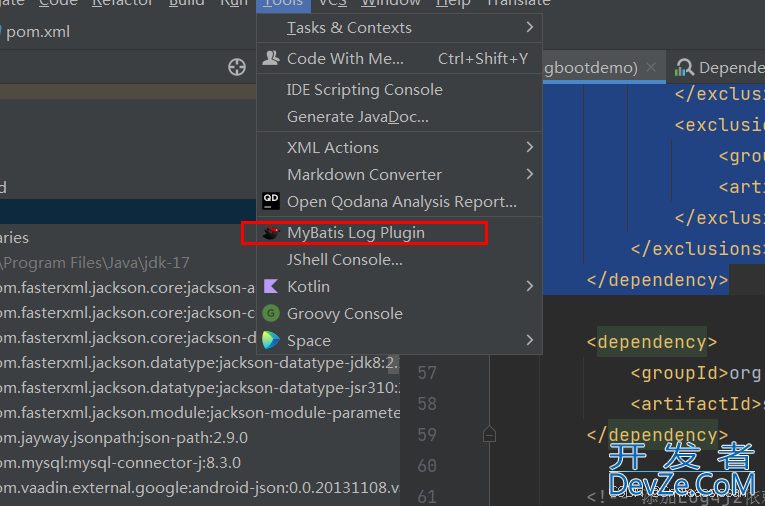Open Kotlin menu entry

click(399, 286)
